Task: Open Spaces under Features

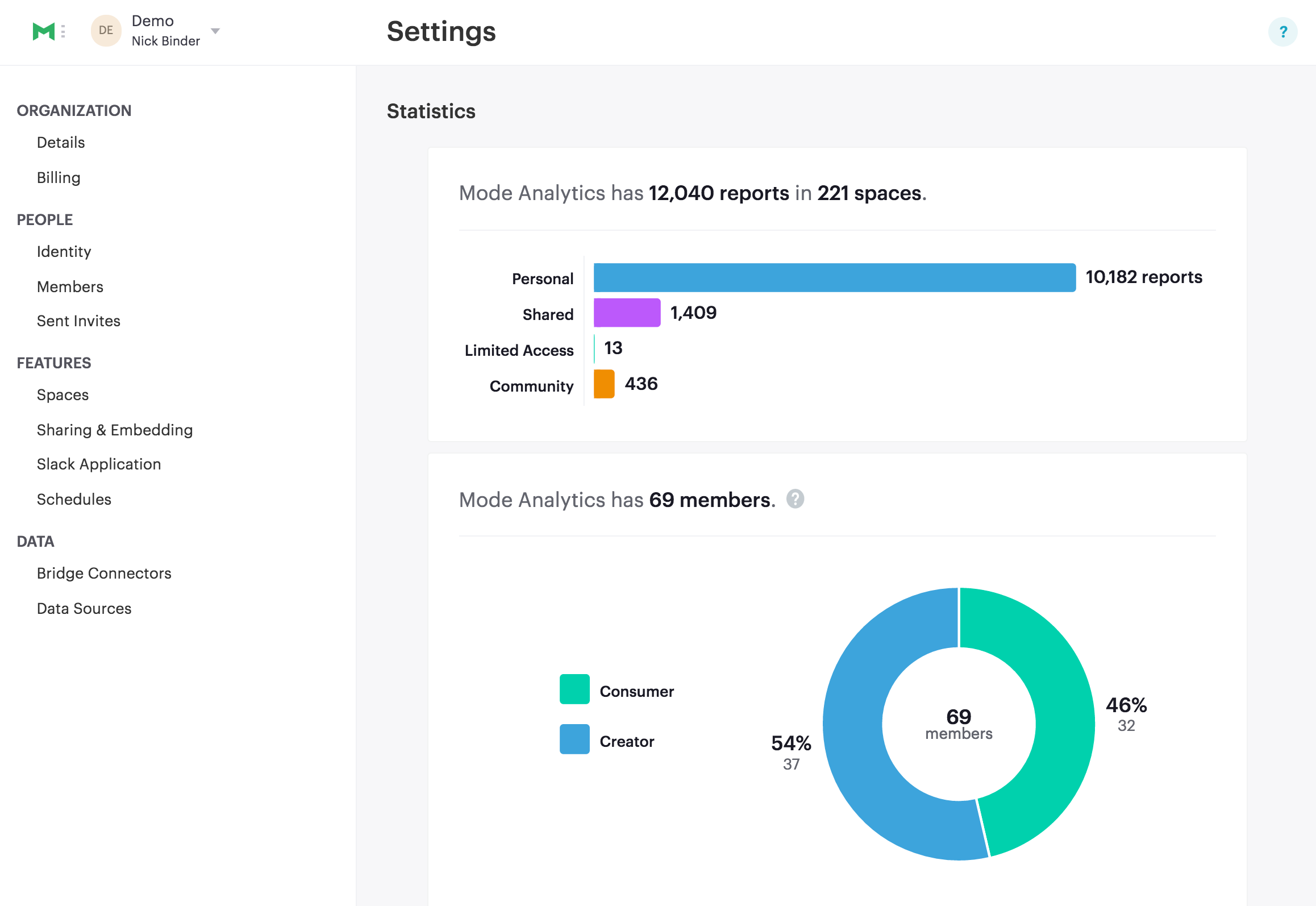Action: coord(63,394)
